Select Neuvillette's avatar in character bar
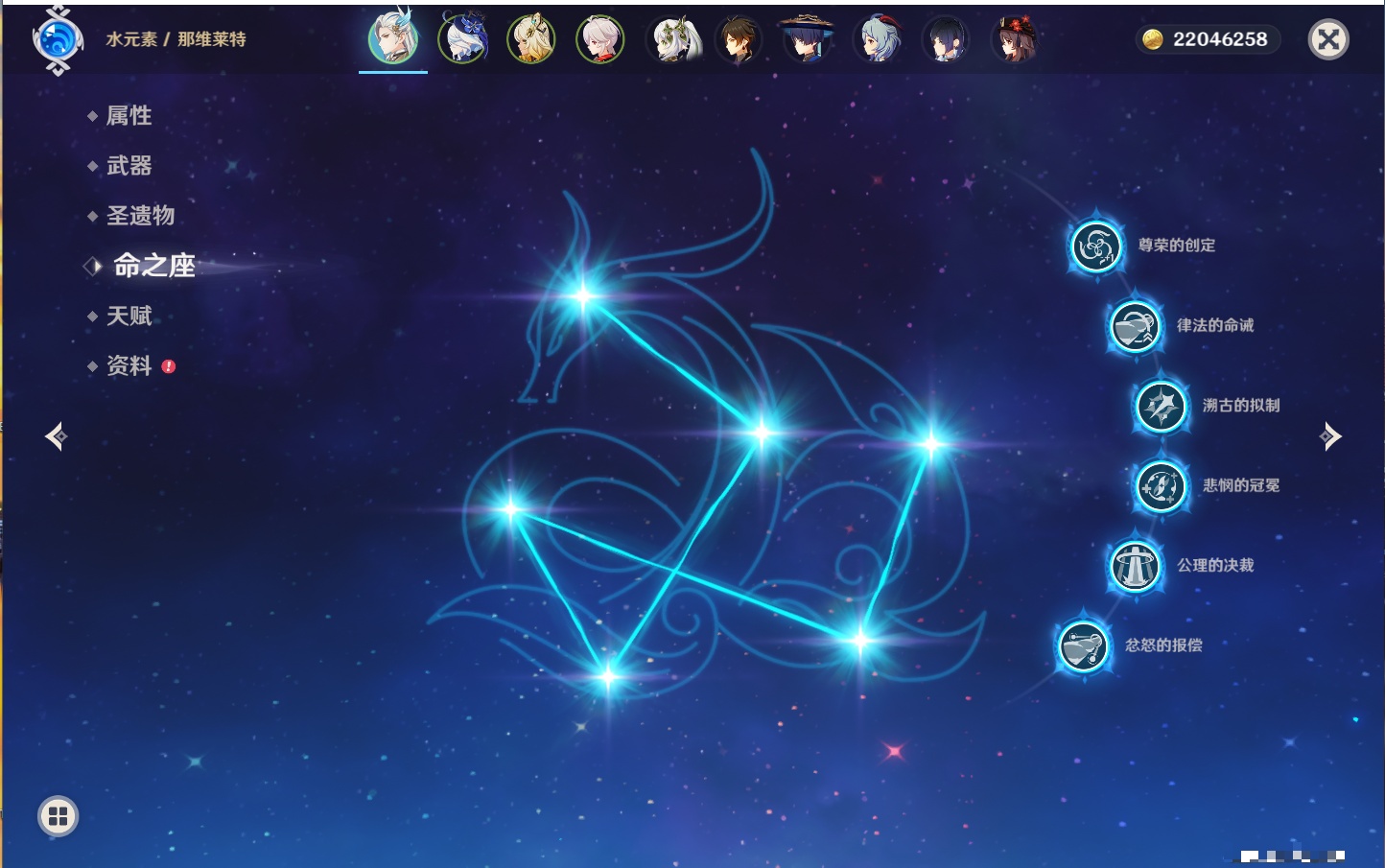 click(393, 39)
